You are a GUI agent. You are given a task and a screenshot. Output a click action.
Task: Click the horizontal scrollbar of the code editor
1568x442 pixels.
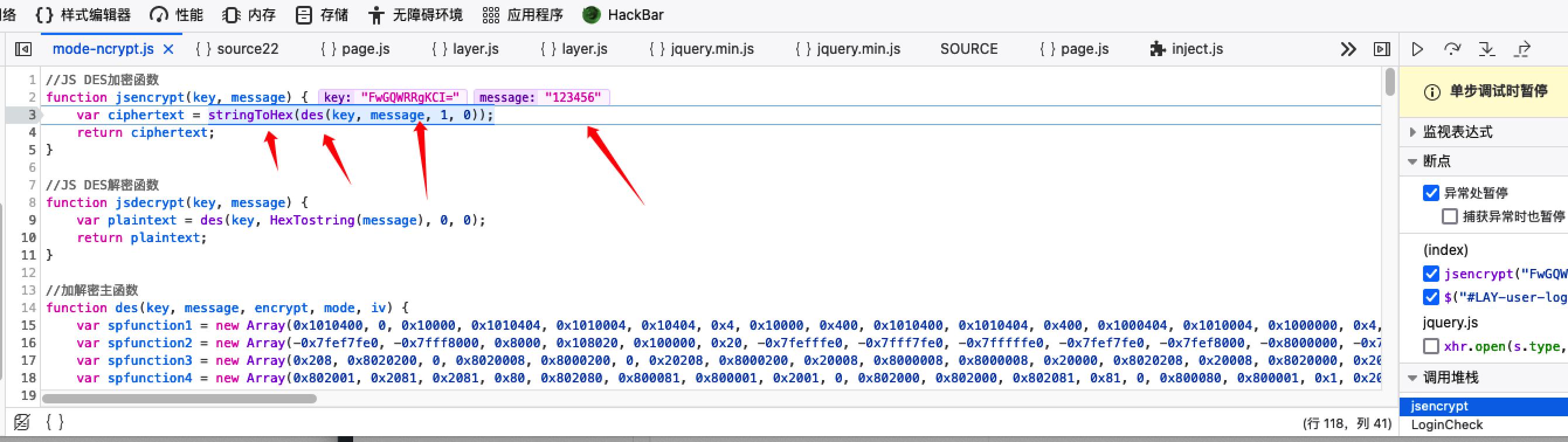pyautogui.click(x=179, y=399)
